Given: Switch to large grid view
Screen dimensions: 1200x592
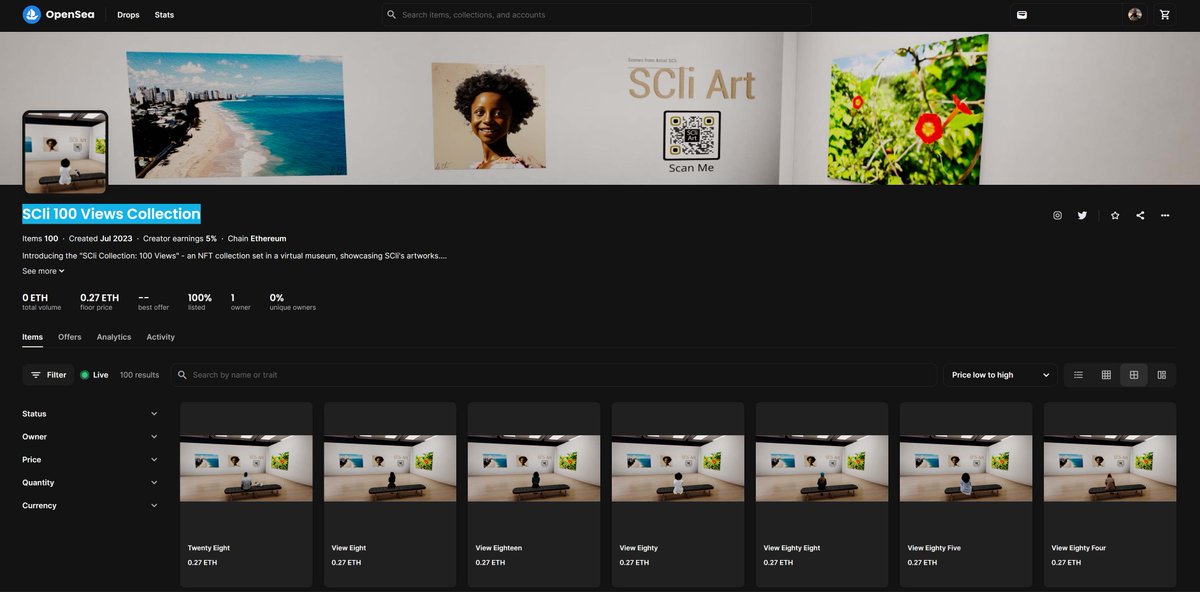Looking at the screenshot, I should pos(1134,375).
